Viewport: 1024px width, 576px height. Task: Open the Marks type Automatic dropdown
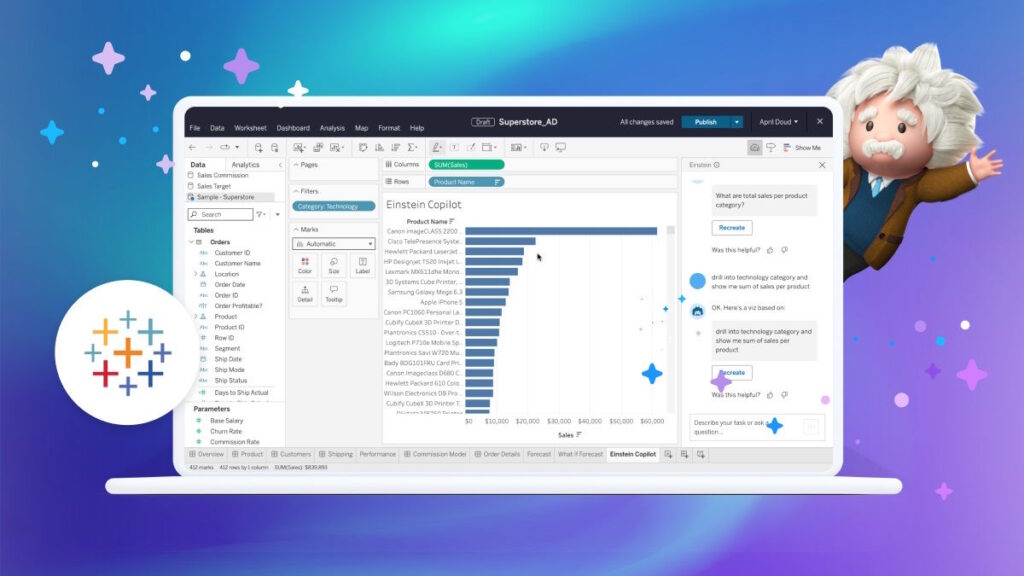tap(334, 244)
